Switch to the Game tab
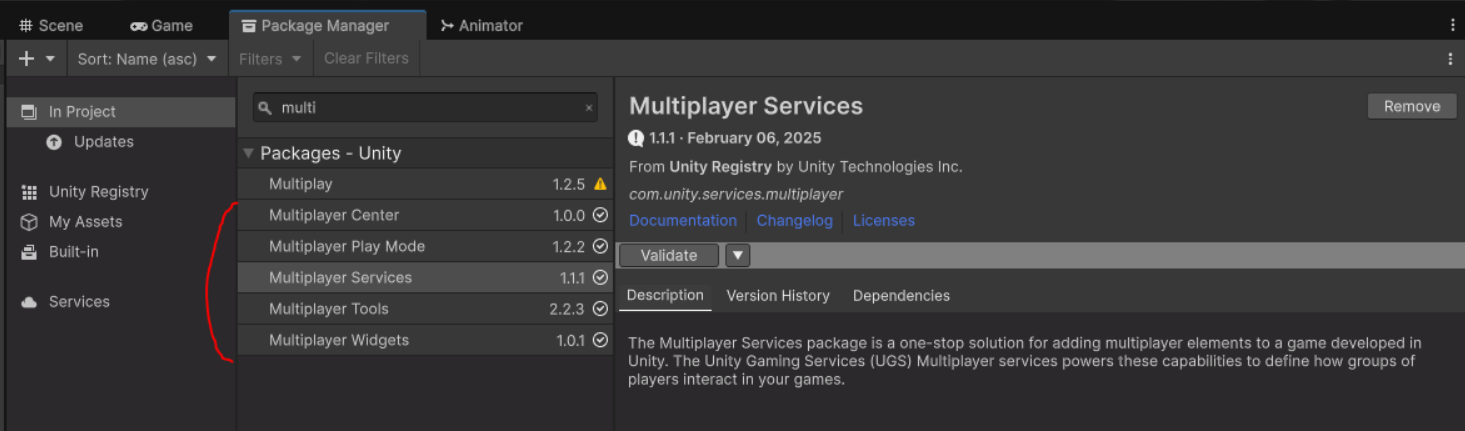Screen dimensions: 1465x431 162,25
